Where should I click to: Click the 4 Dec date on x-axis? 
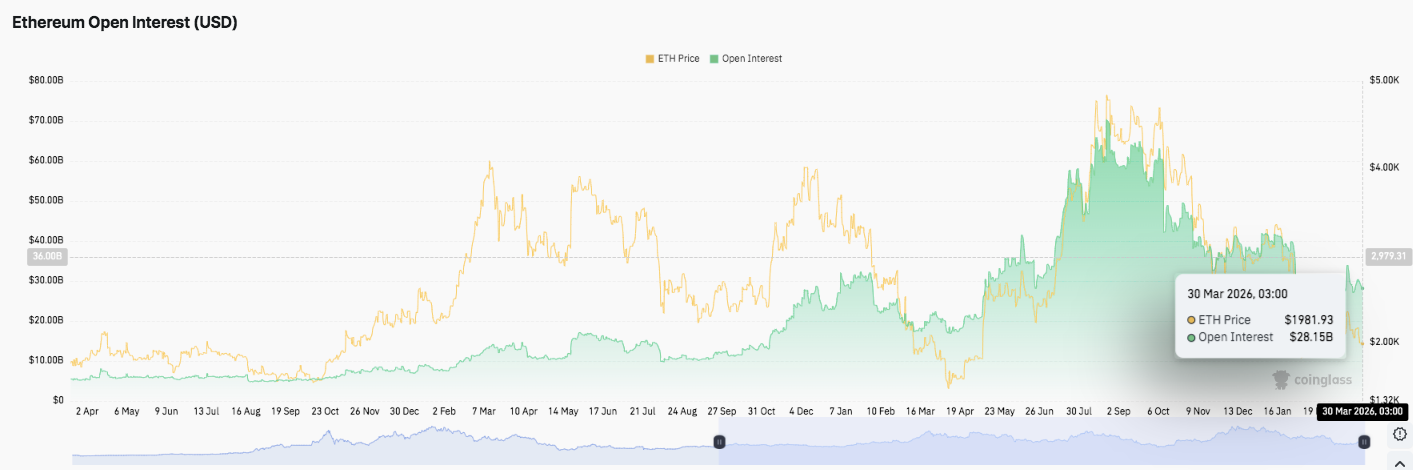801,411
